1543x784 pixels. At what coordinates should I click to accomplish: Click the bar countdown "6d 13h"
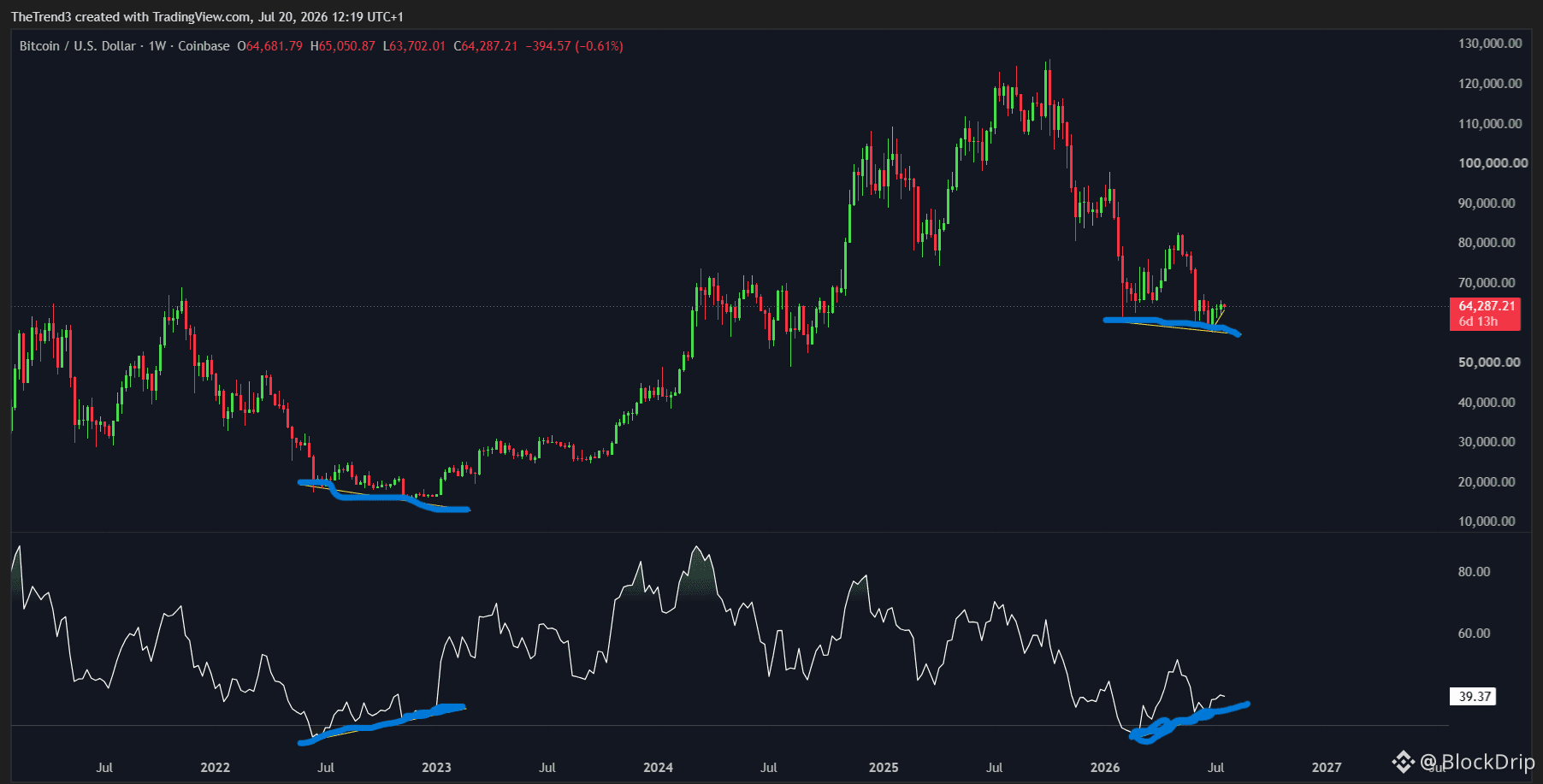1478,321
